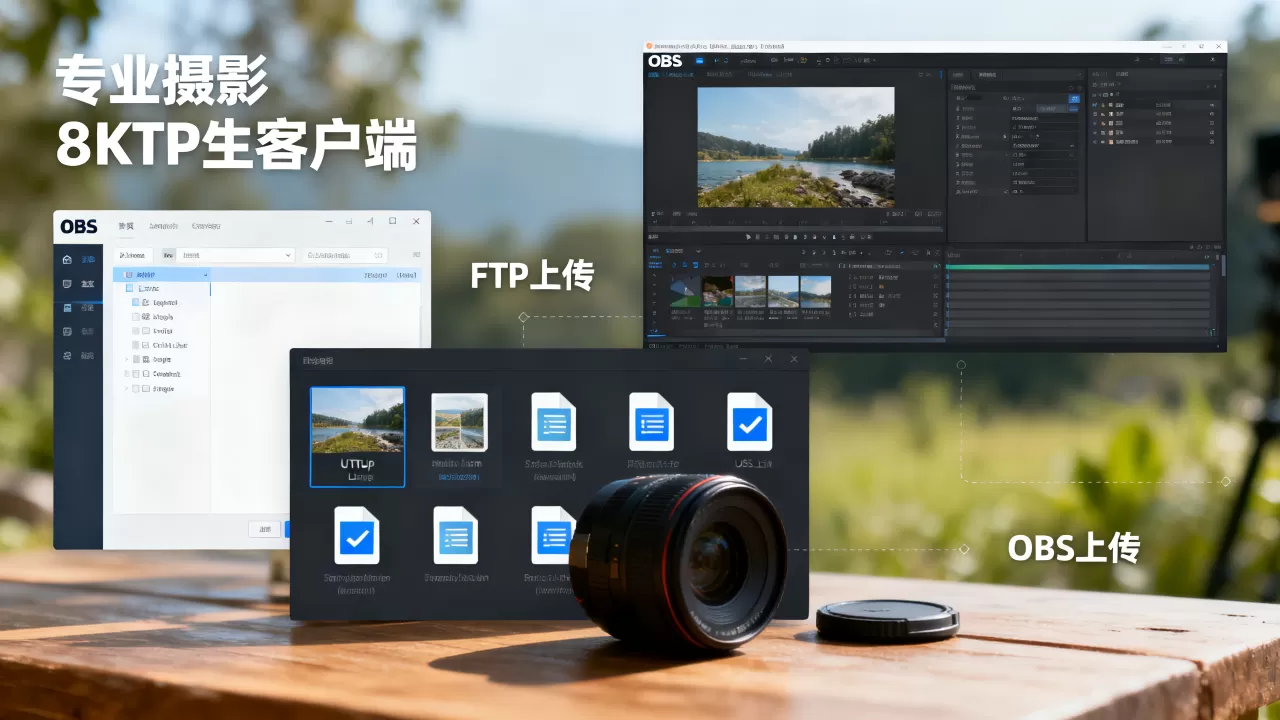Select the underlined active tab in the white window
The width and height of the screenshot is (1280, 720).
[x=126, y=227]
